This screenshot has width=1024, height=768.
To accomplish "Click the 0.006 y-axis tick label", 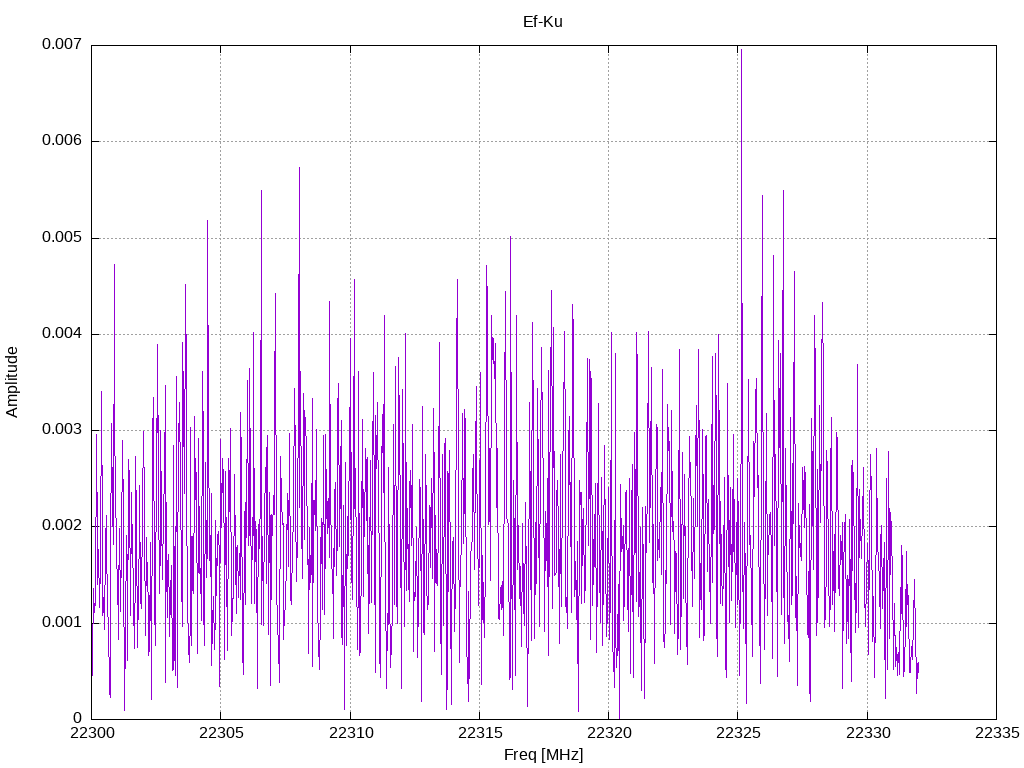I will click(x=62, y=140).
